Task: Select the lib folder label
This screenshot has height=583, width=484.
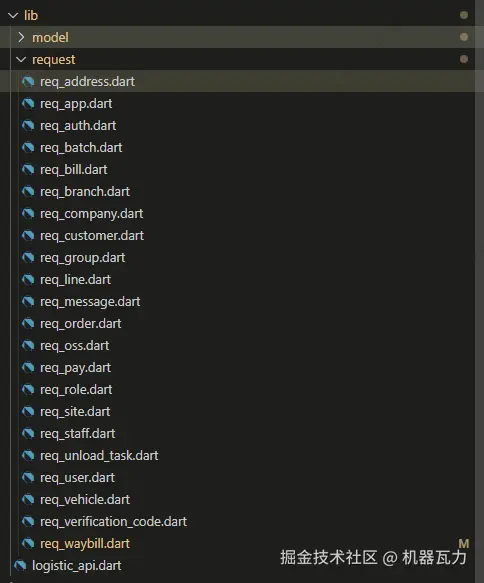Action: [31, 15]
